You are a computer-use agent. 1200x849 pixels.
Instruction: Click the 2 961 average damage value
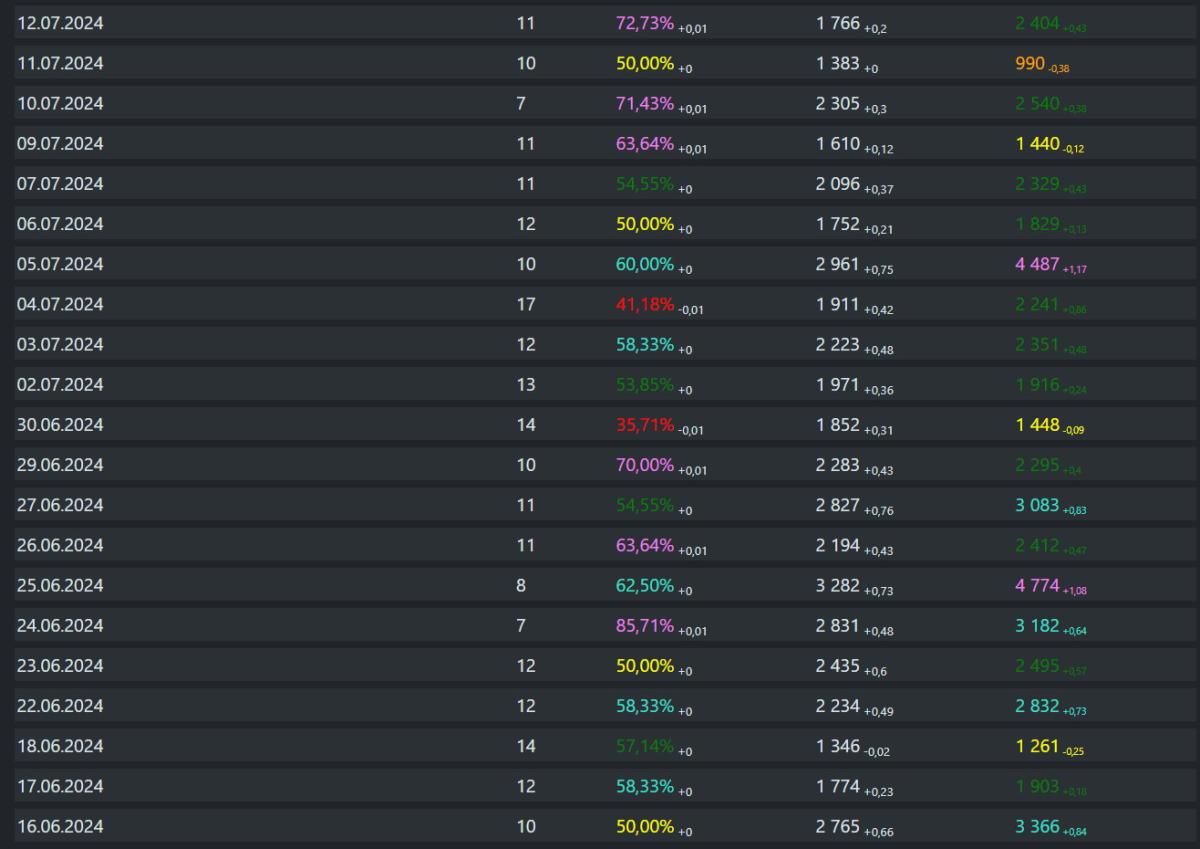(x=838, y=264)
